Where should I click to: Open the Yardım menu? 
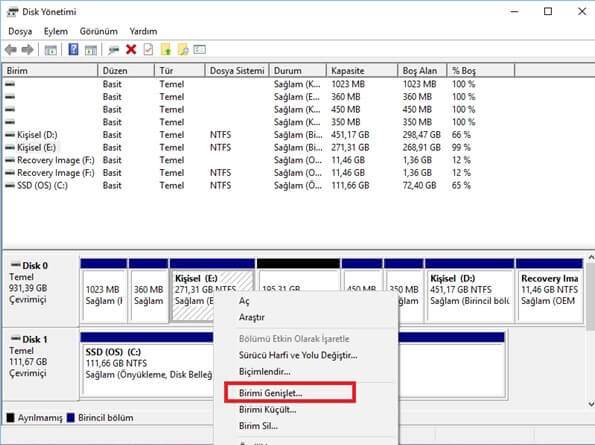[x=143, y=31]
